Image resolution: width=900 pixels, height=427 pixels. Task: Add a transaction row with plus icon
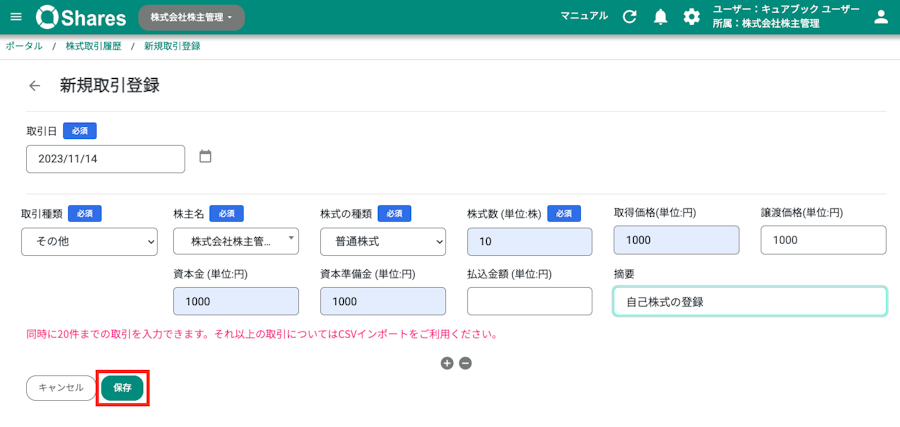(x=447, y=363)
